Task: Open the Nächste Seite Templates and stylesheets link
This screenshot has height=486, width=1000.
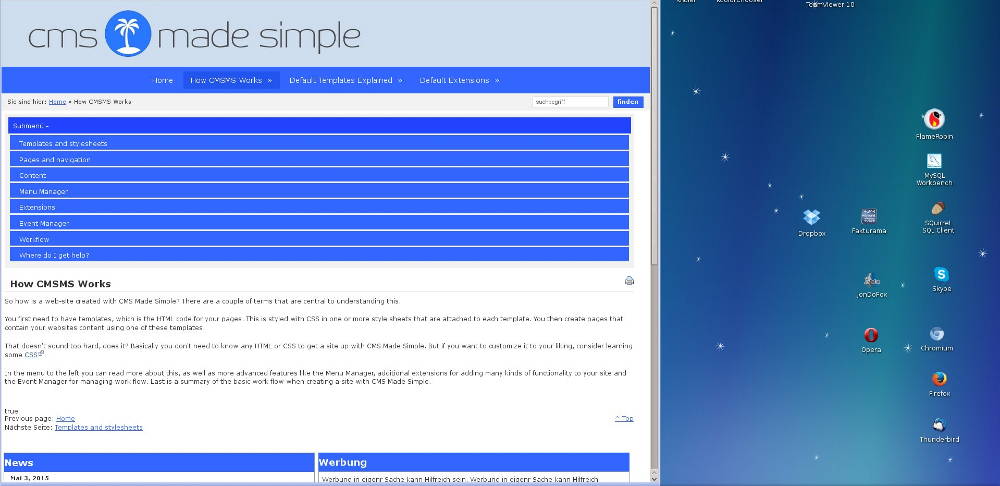Action: pyautogui.click(x=99, y=427)
